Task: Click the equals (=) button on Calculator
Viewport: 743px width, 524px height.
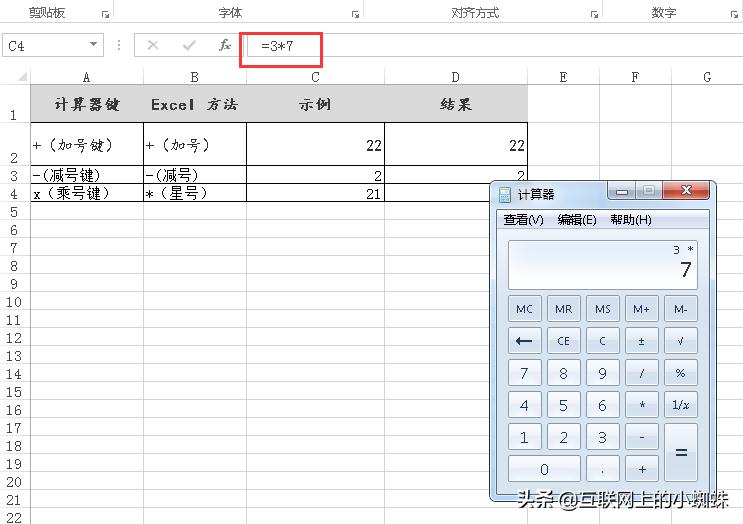Action: (680, 452)
